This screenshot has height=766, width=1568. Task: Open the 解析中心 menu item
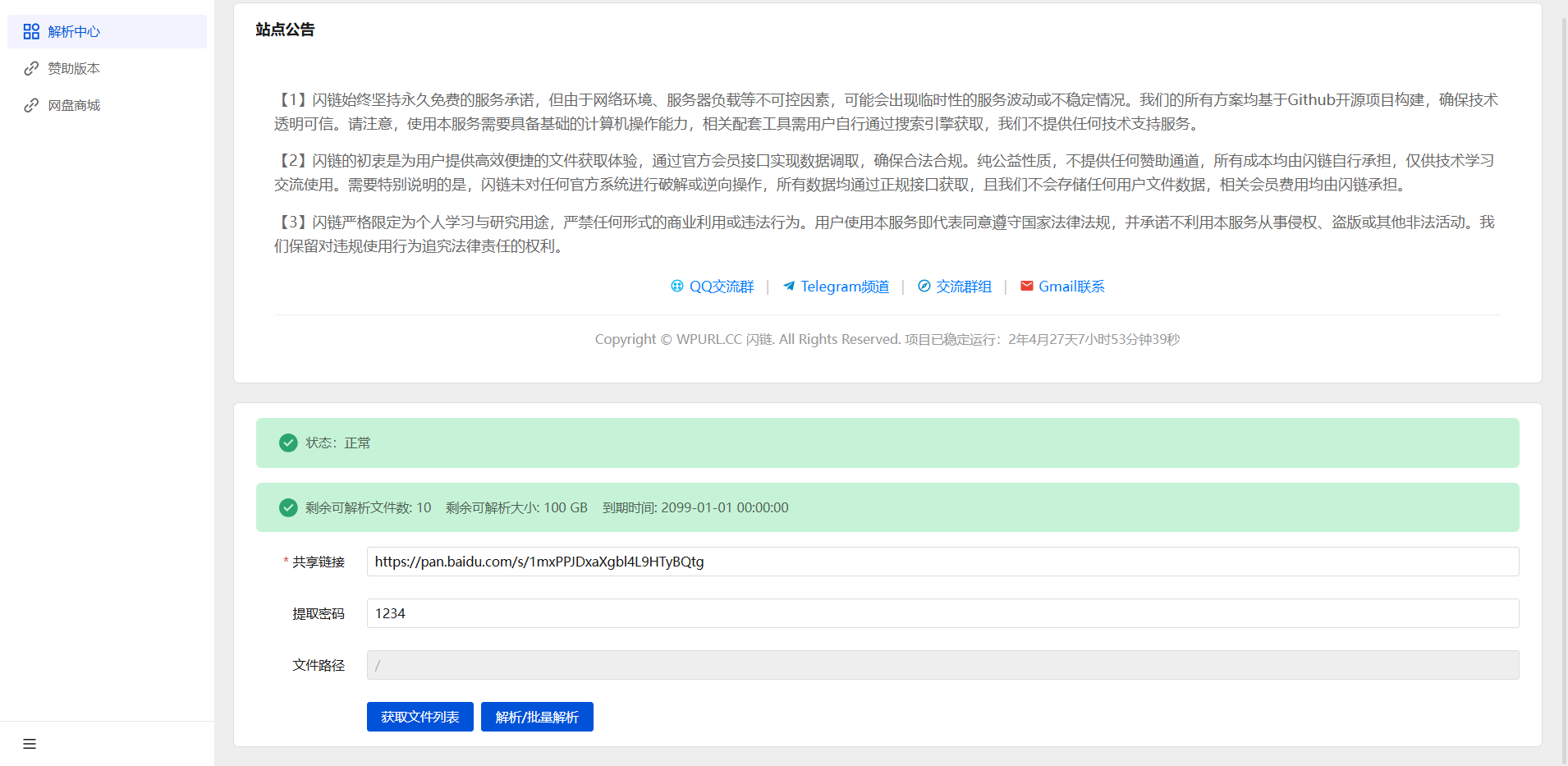pyautogui.click(x=74, y=31)
